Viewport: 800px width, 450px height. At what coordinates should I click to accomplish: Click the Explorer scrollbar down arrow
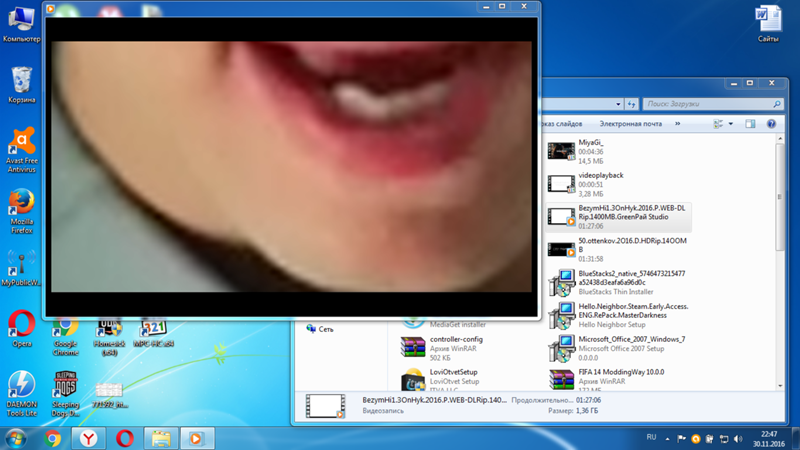point(780,386)
